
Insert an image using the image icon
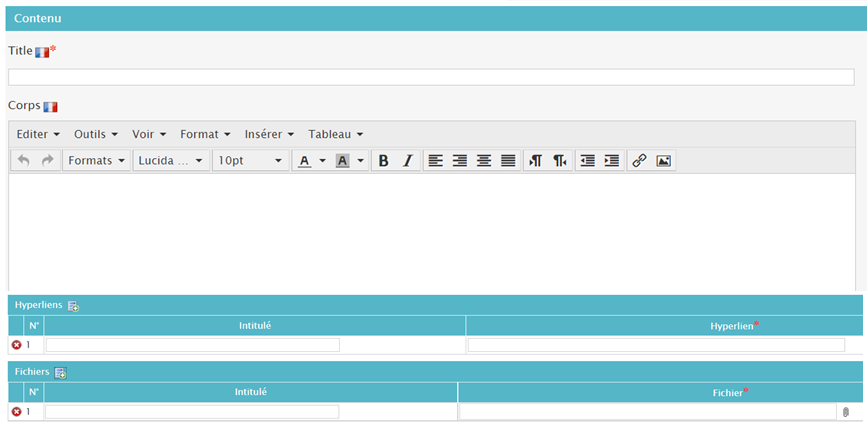click(x=663, y=161)
